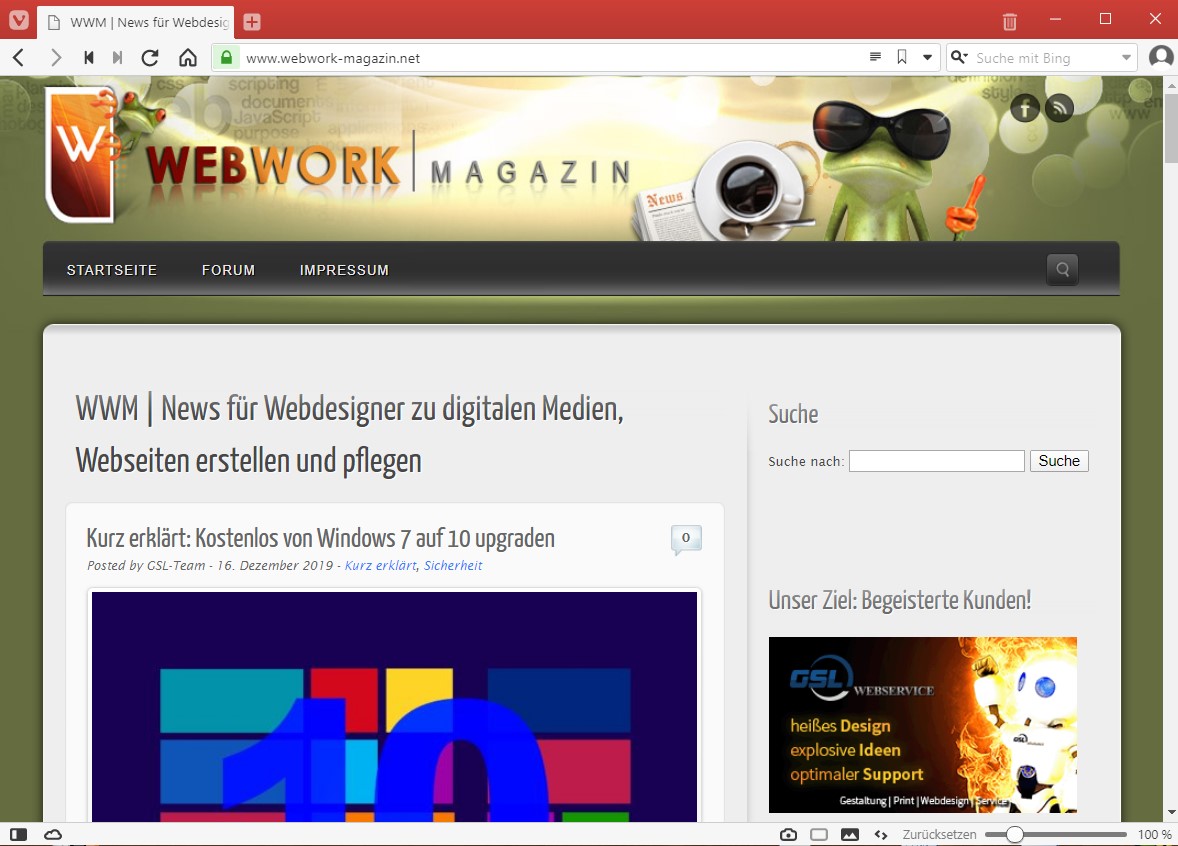Open STARTSEITE in the navigation menu
The height and width of the screenshot is (846, 1178).
click(x=112, y=270)
